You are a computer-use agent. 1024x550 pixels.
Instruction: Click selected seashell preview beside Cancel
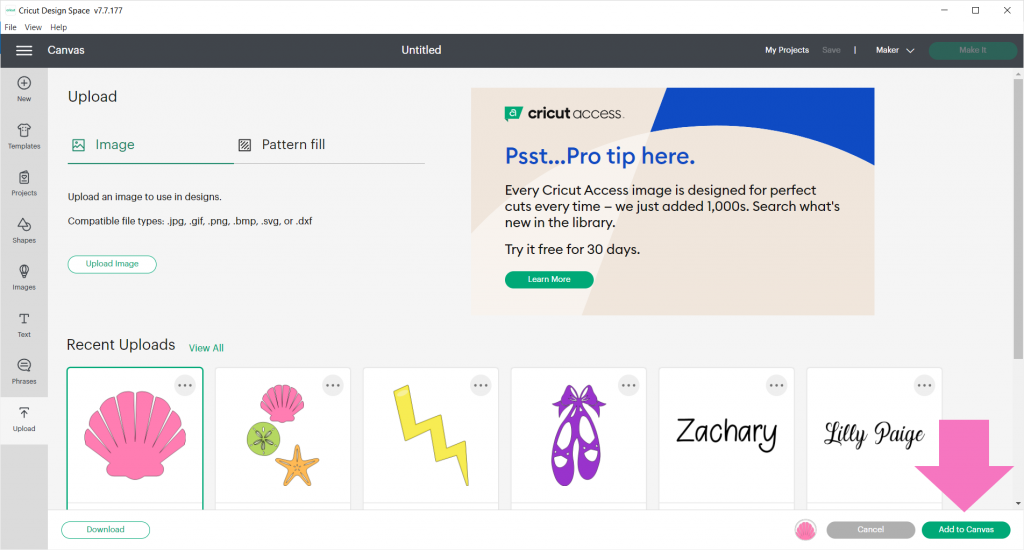[x=805, y=530]
